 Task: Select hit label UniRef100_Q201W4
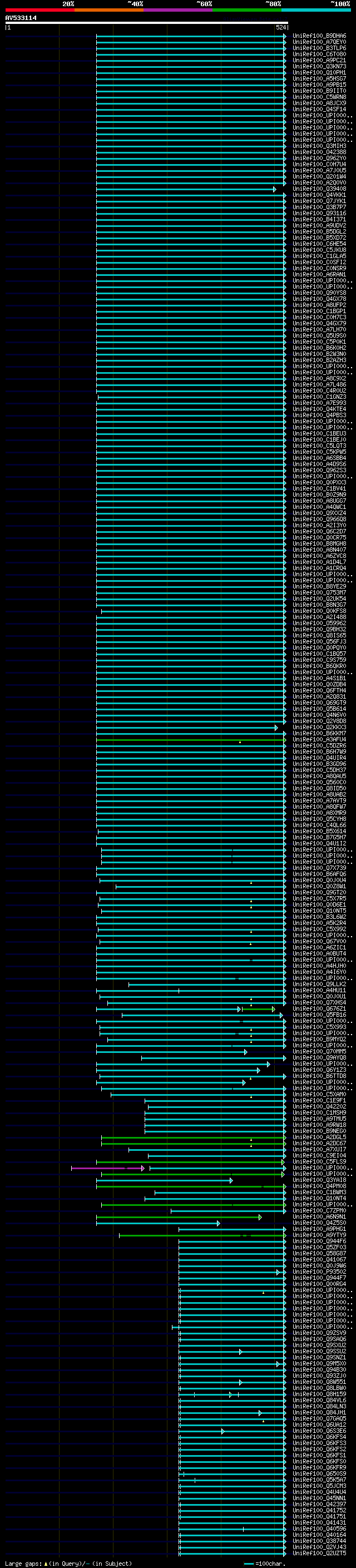pos(319,176)
